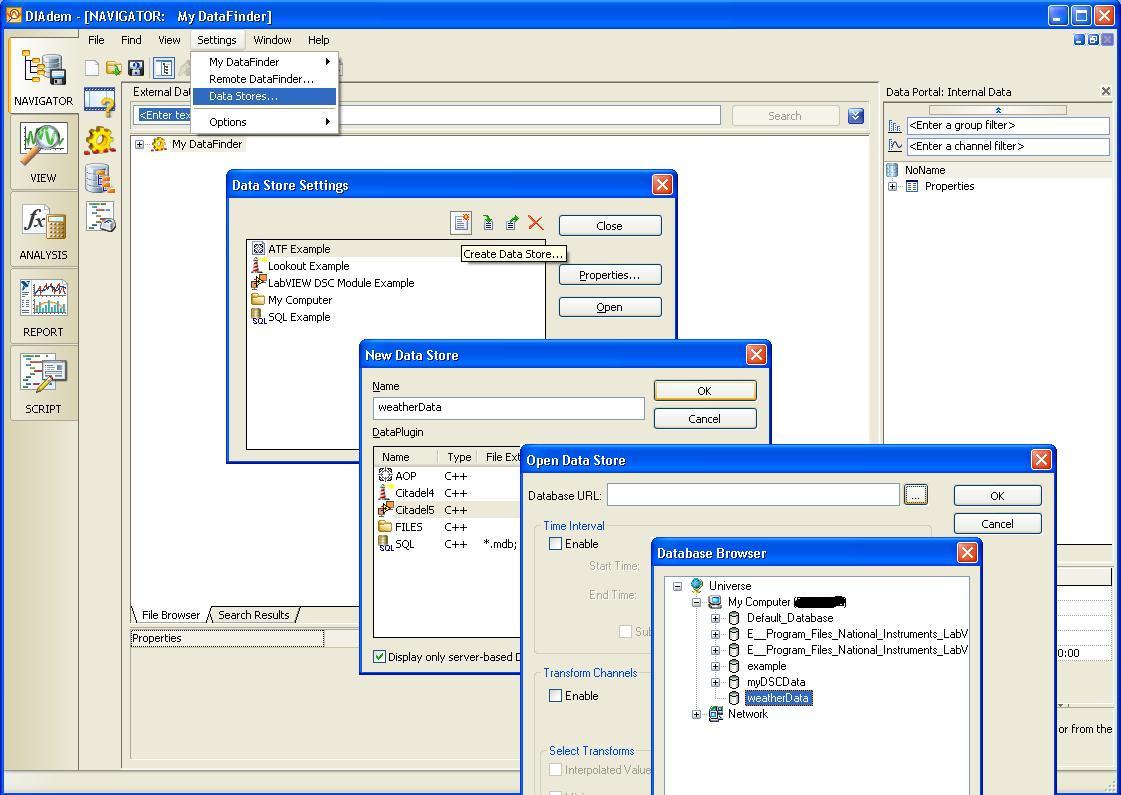Screen dimensions: 1121x795
Task: Open the REPORT panel
Action: 43,307
